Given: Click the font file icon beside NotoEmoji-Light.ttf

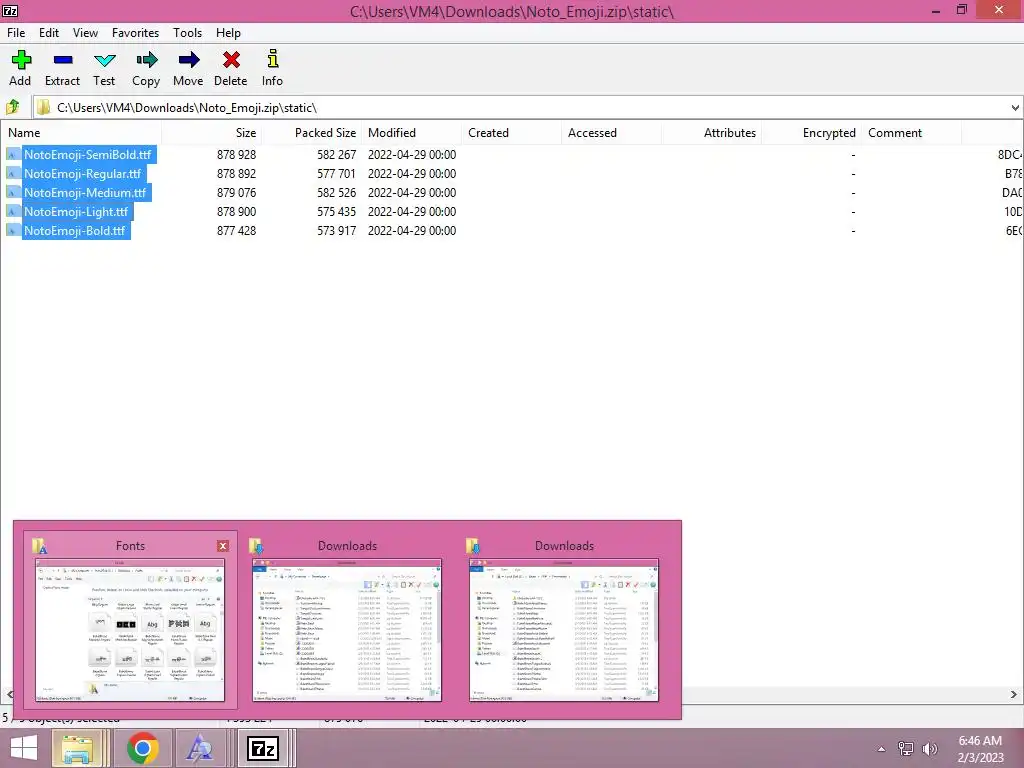Looking at the screenshot, I should (x=12, y=212).
